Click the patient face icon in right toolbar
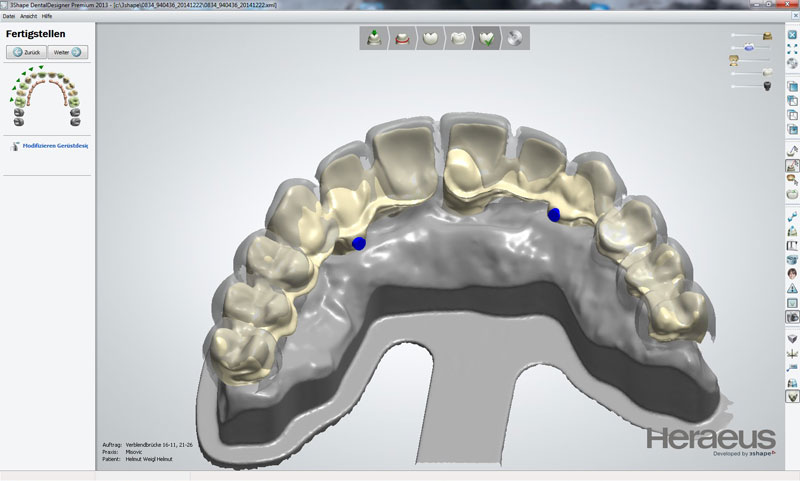The height and width of the screenshot is (481, 800). point(792,273)
